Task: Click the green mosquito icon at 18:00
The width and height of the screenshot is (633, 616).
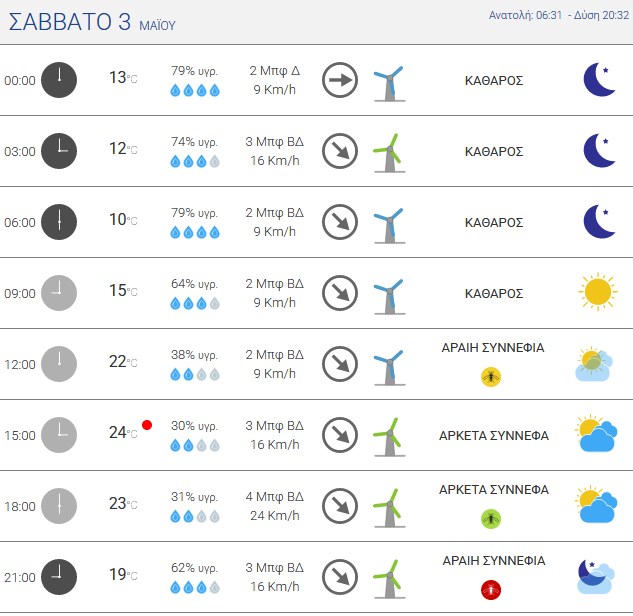Action: click(491, 519)
